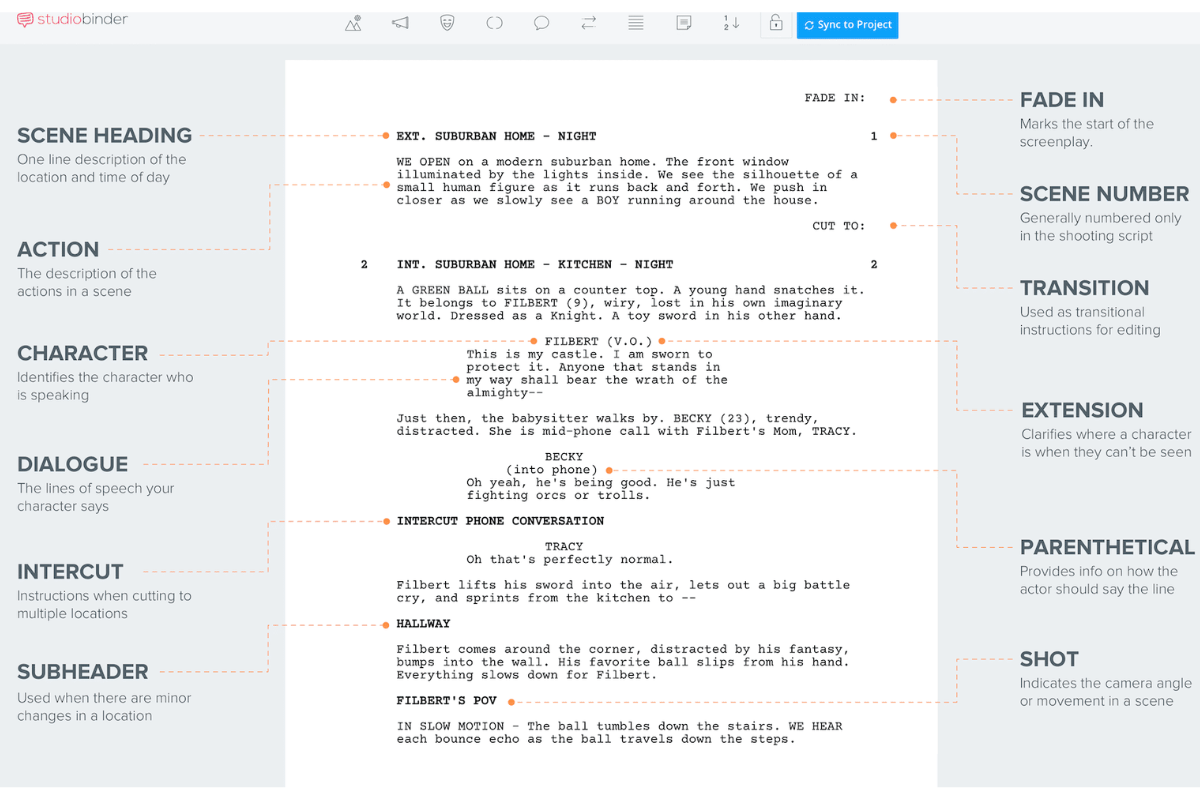This screenshot has height=800, width=1200.
Task: Click the scene heading mountain icon
Action: 353,24
